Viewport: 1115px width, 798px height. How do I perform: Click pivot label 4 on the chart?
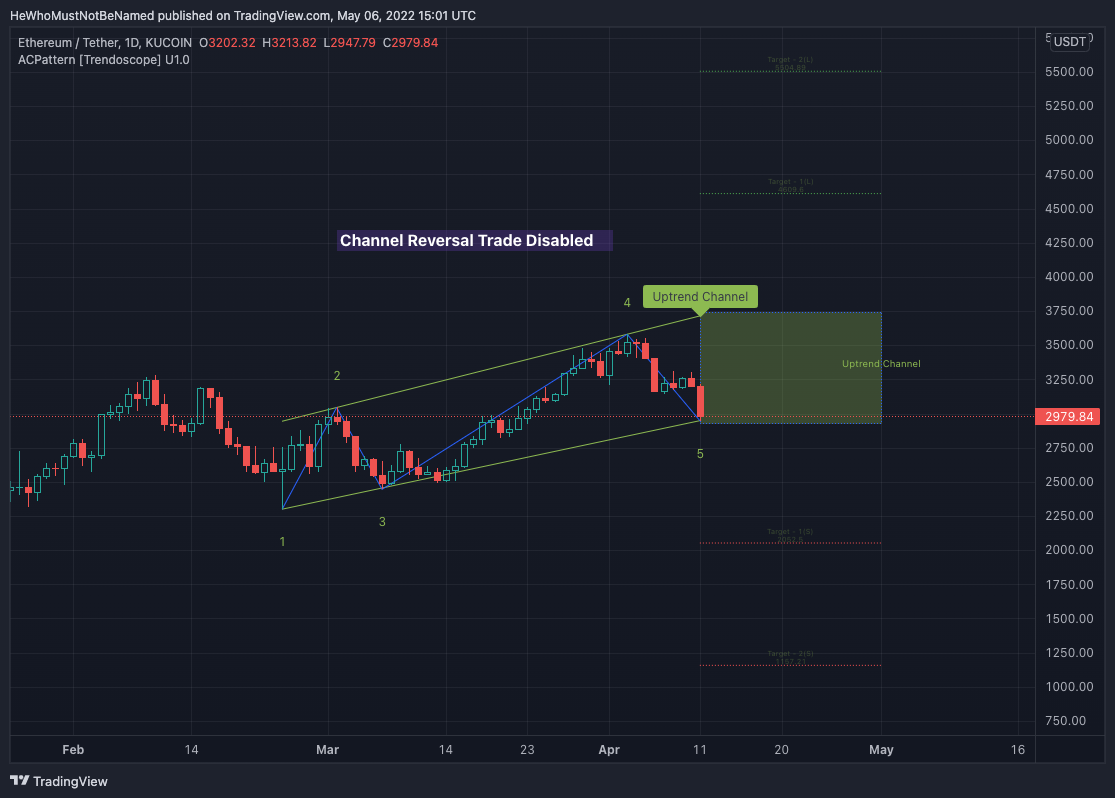[x=627, y=303]
